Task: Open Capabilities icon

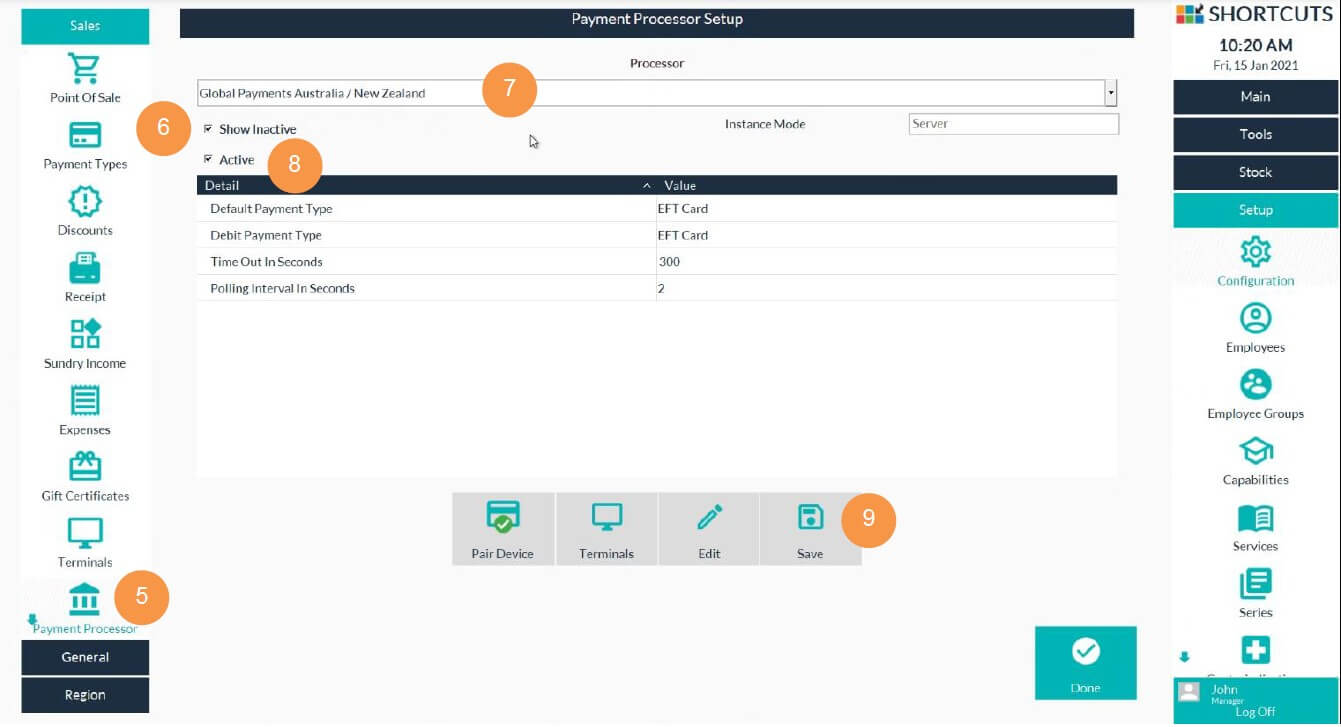Action: [1255, 451]
